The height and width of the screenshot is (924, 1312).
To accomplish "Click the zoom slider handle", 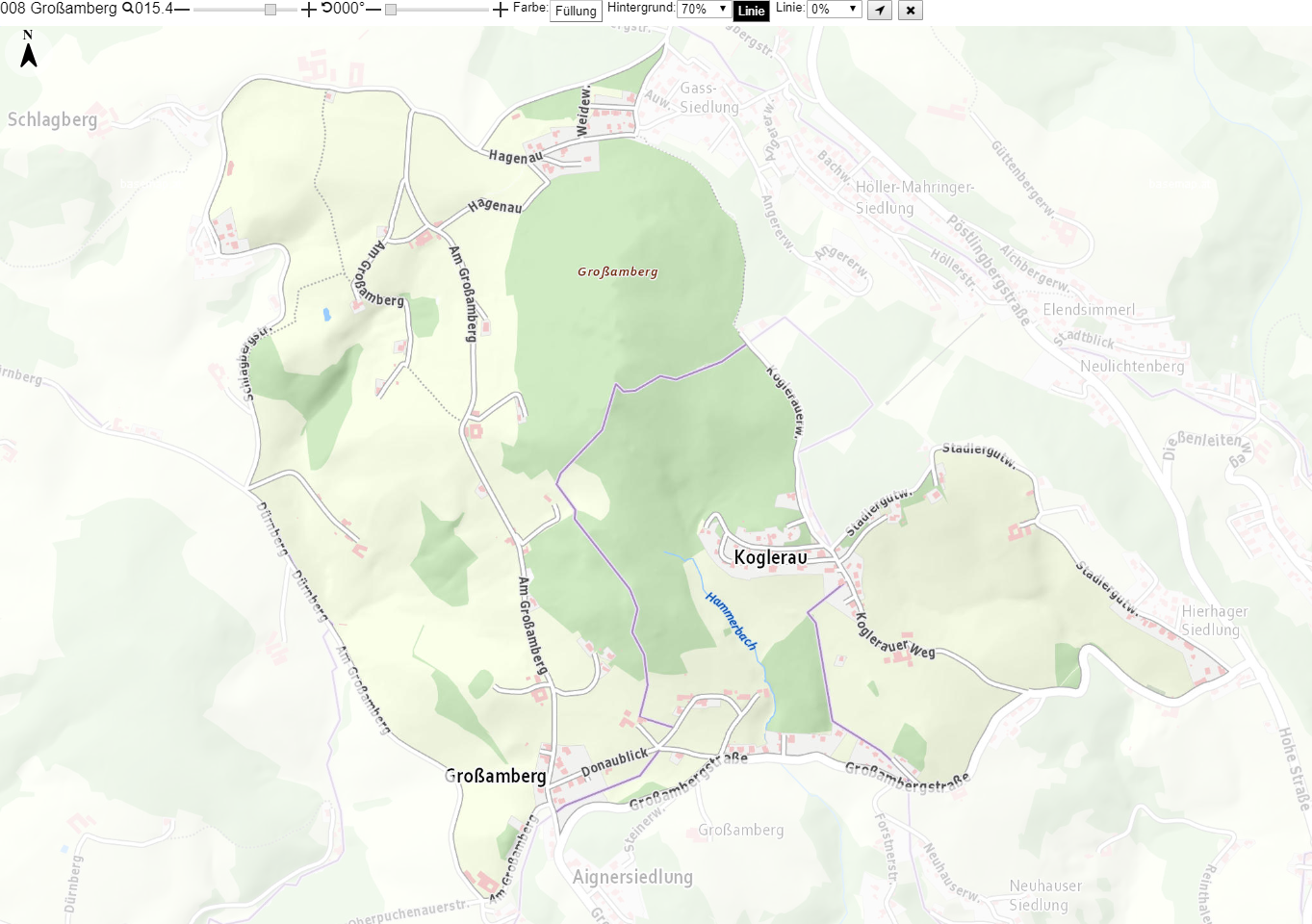I will point(270,10).
